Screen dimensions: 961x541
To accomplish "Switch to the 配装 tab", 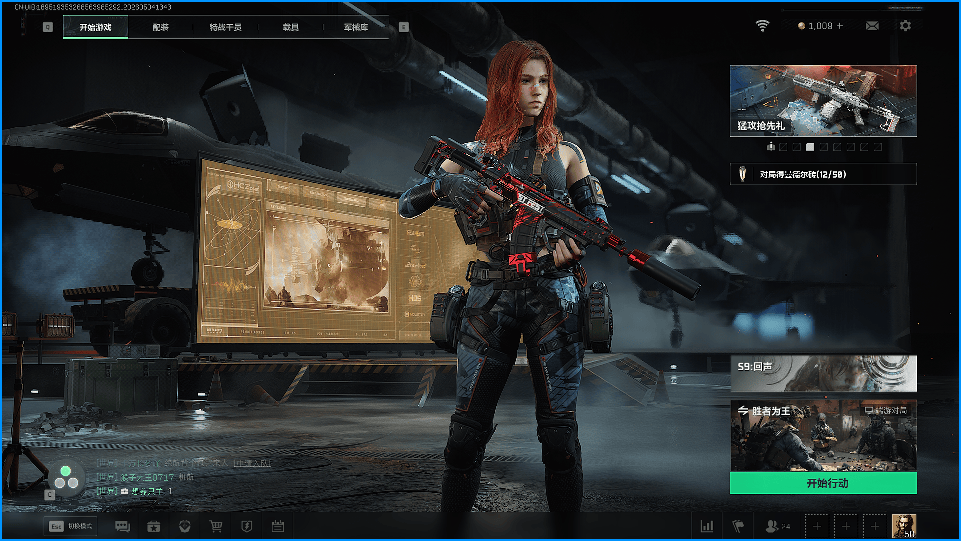I will pos(161,27).
